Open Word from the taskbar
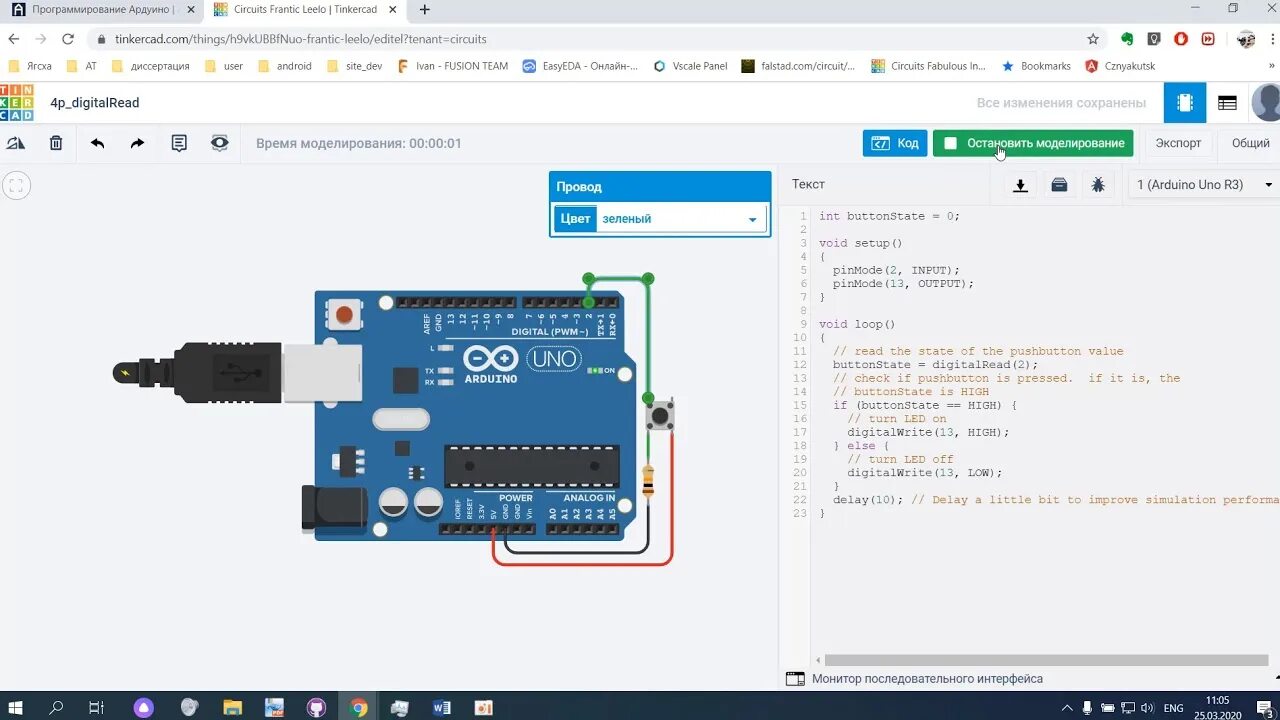1280x720 pixels. 442,707
